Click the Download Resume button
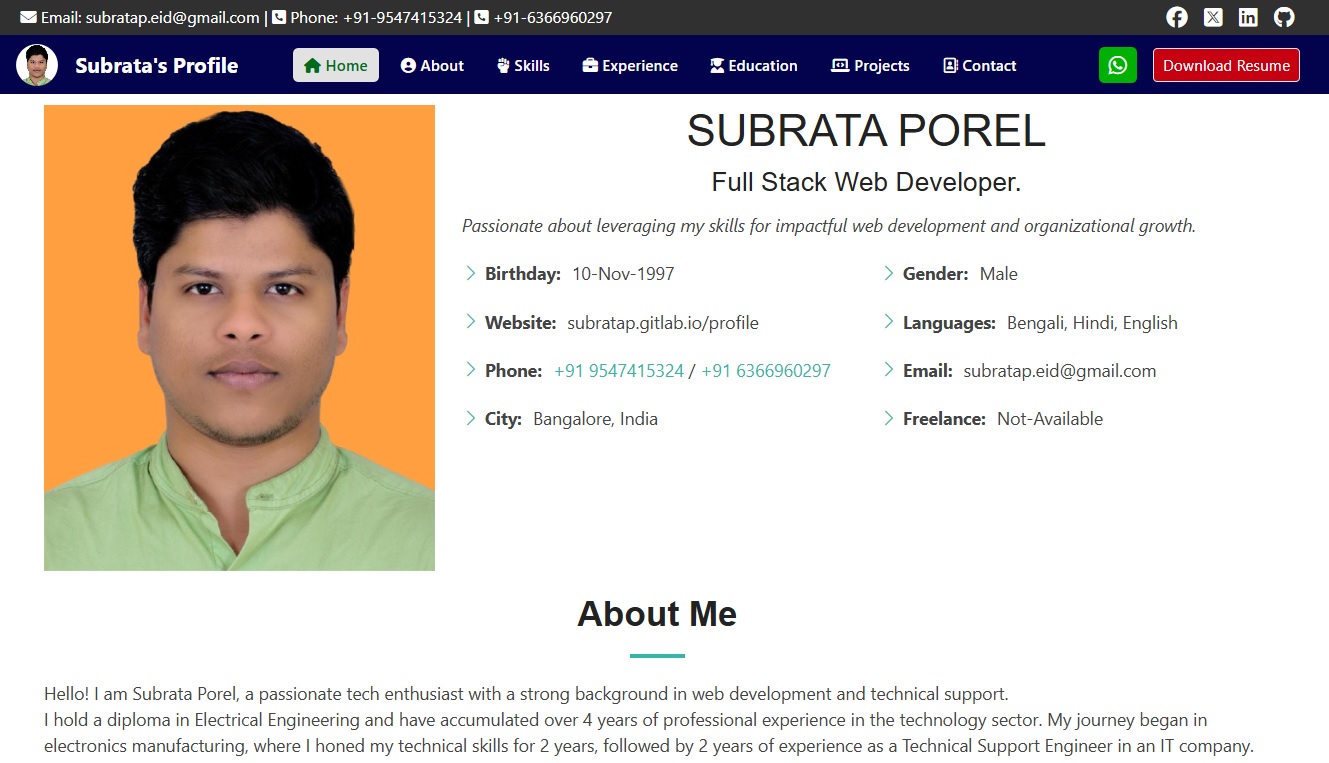The height and width of the screenshot is (763, 1329). pos(1226,65)
